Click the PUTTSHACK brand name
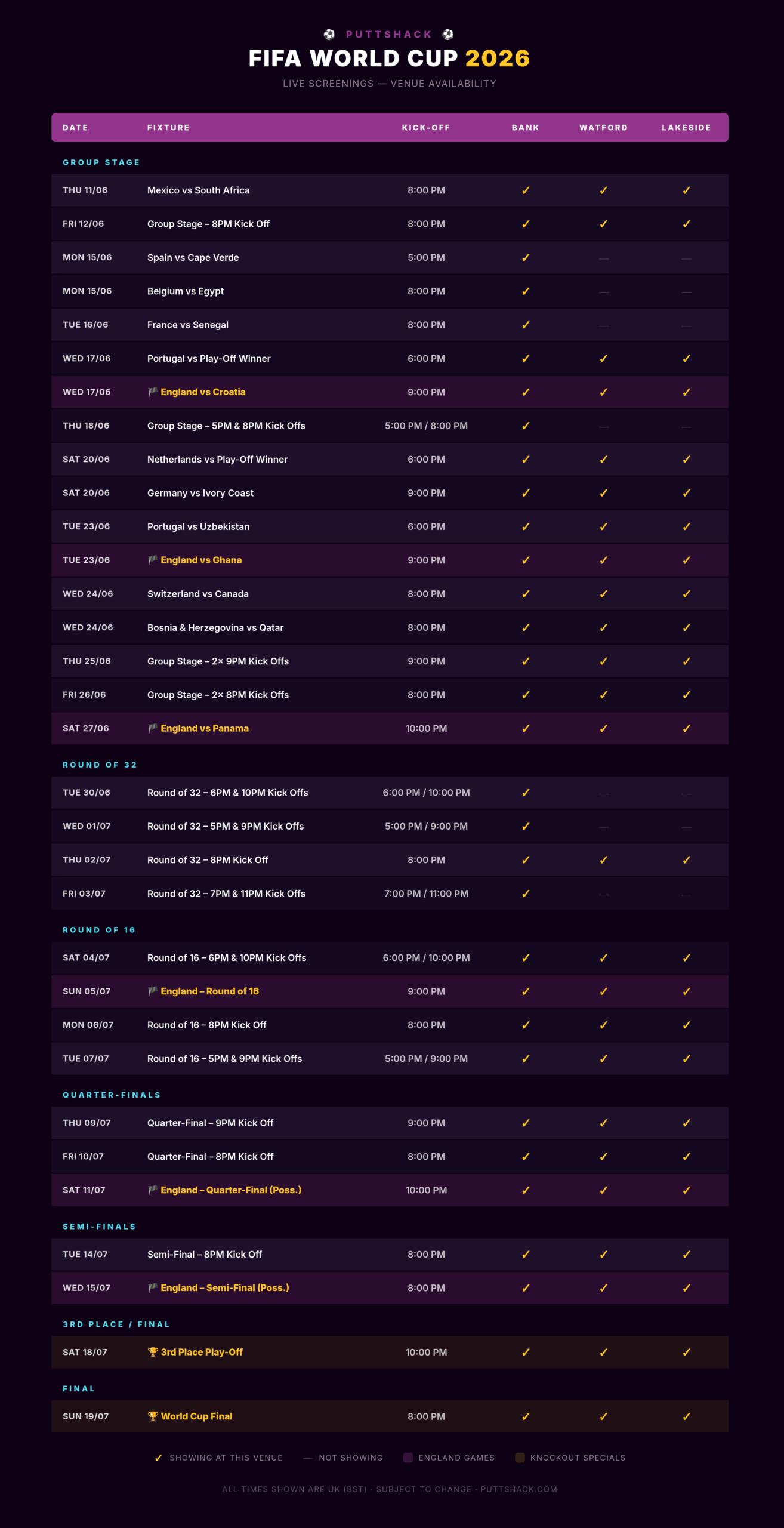 pos(389,35)
